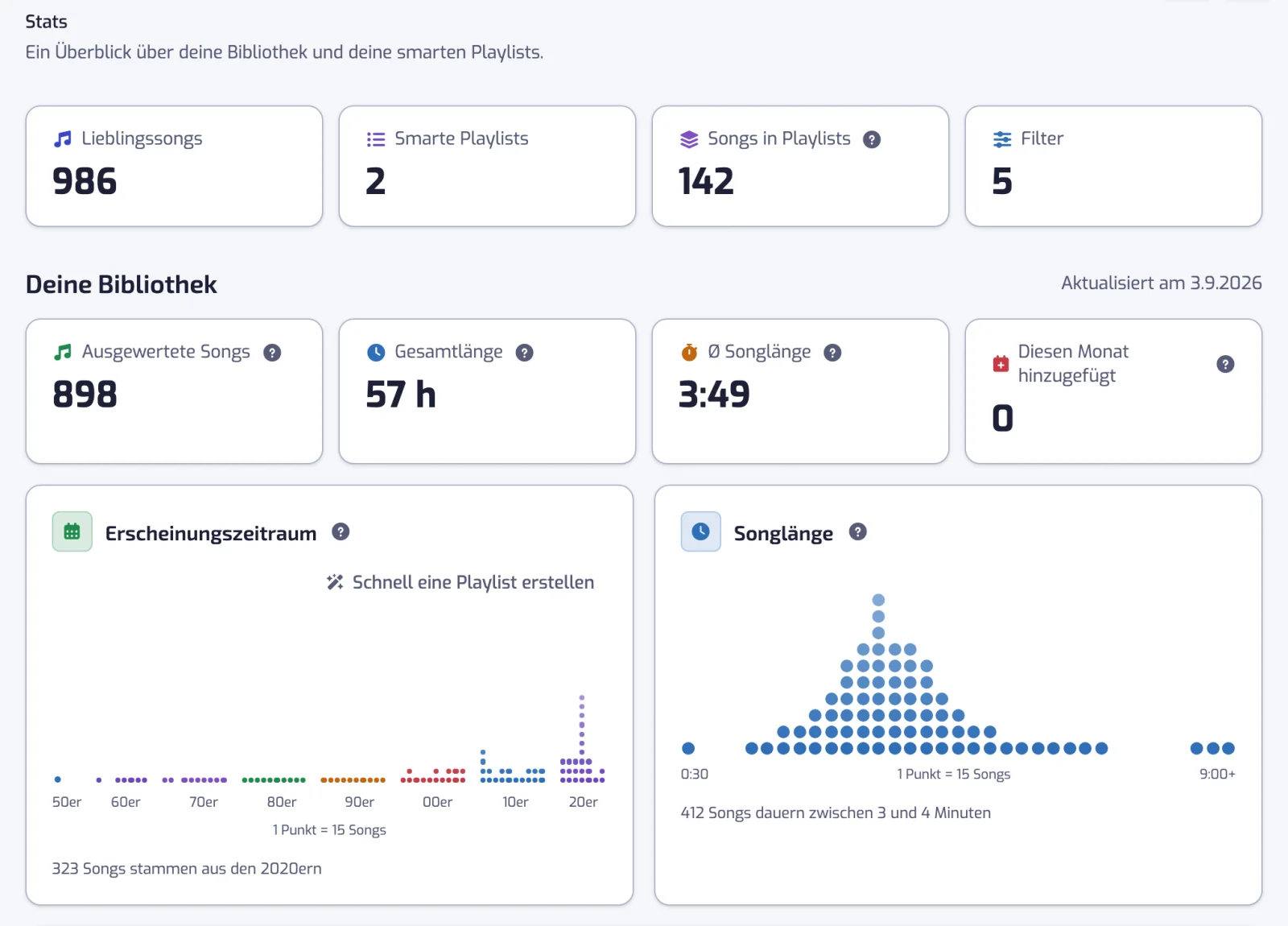Open help for Songs in Playlists
This screenshot has height=926, width=1288.
pyautogui.click(x=872, y=140)
